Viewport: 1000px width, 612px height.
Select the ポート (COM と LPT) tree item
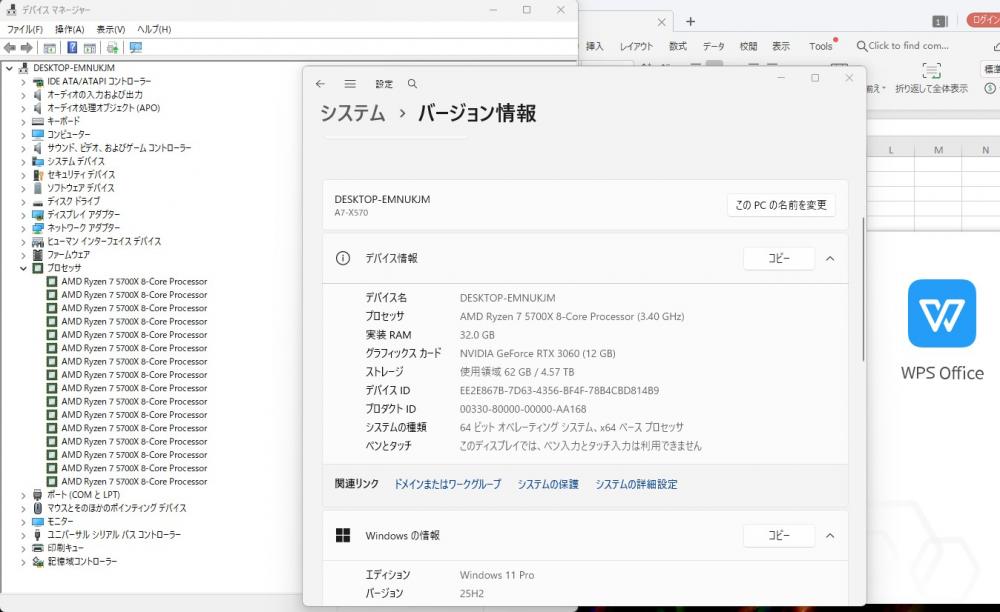84,495
